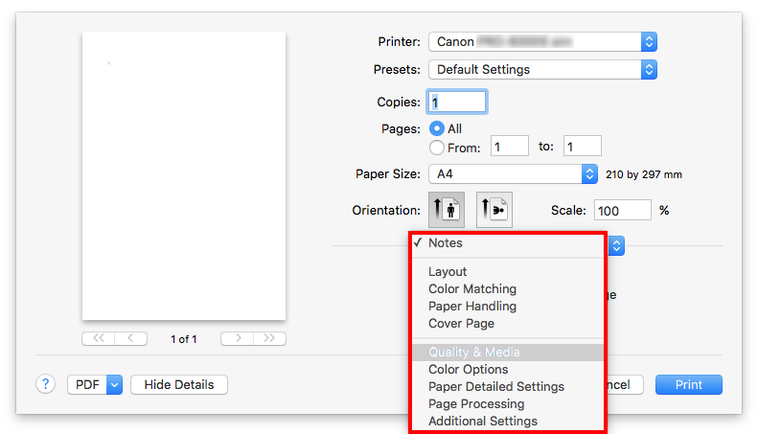This screenshot has width=758, height=434.
Task: Go to previous page in preview
Action: pyautogui.click(x=131, y=339)
